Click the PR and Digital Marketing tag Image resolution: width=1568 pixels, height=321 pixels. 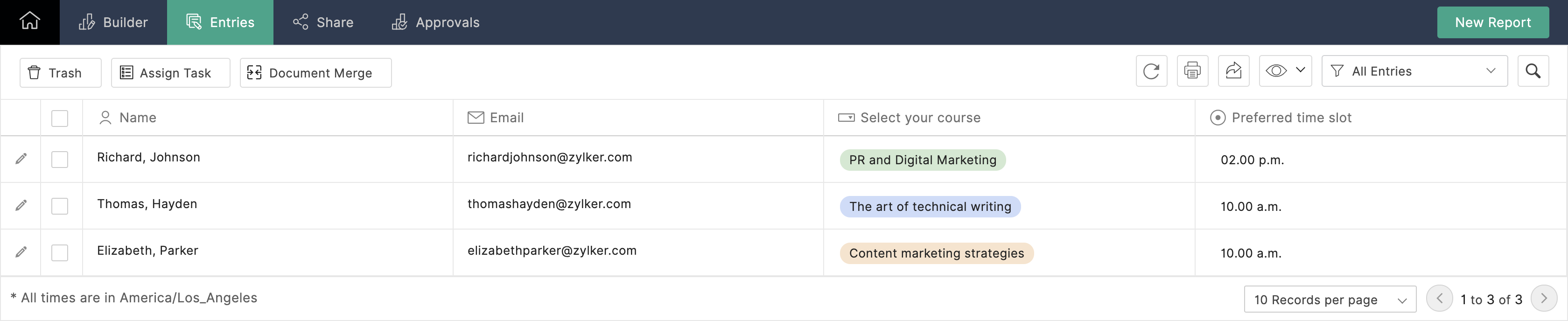click(x=922, y=160)
